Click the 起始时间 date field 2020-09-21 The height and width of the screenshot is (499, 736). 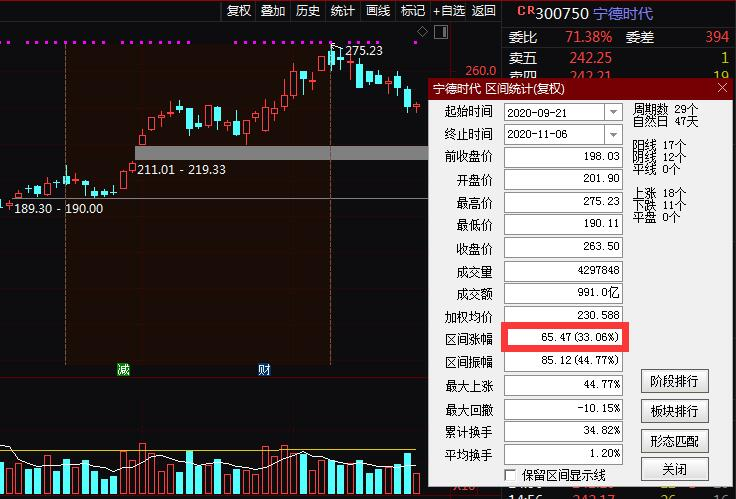pos(555,112)
